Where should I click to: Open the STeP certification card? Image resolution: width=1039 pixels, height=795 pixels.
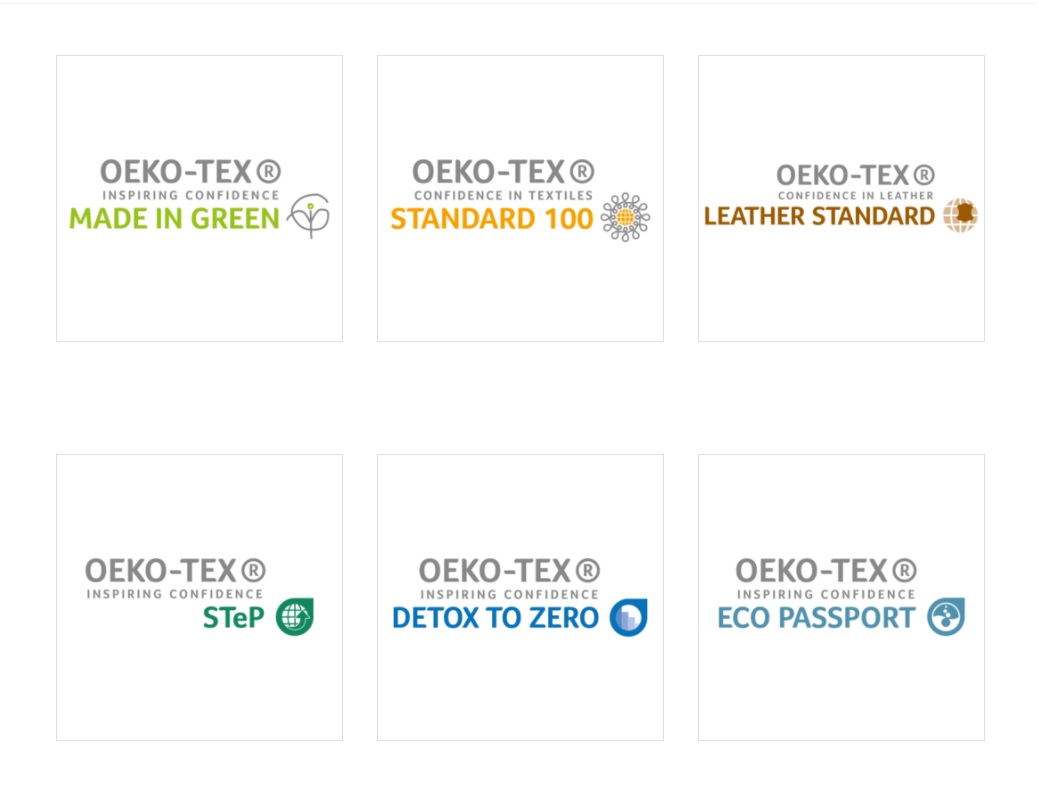[199, 598]
